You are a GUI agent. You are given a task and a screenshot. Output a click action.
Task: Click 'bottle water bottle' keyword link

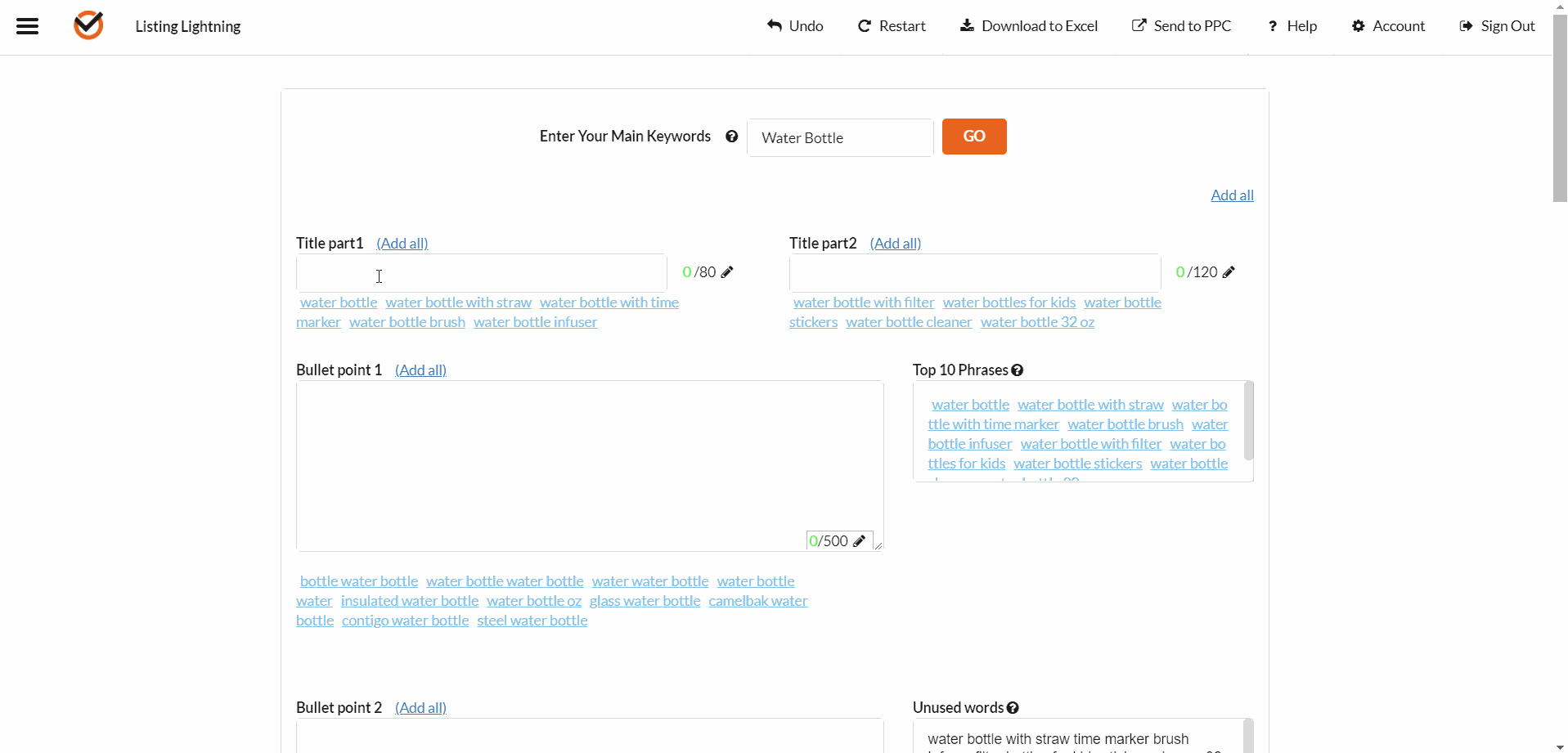pyautogui.click(x=359, y=581)
